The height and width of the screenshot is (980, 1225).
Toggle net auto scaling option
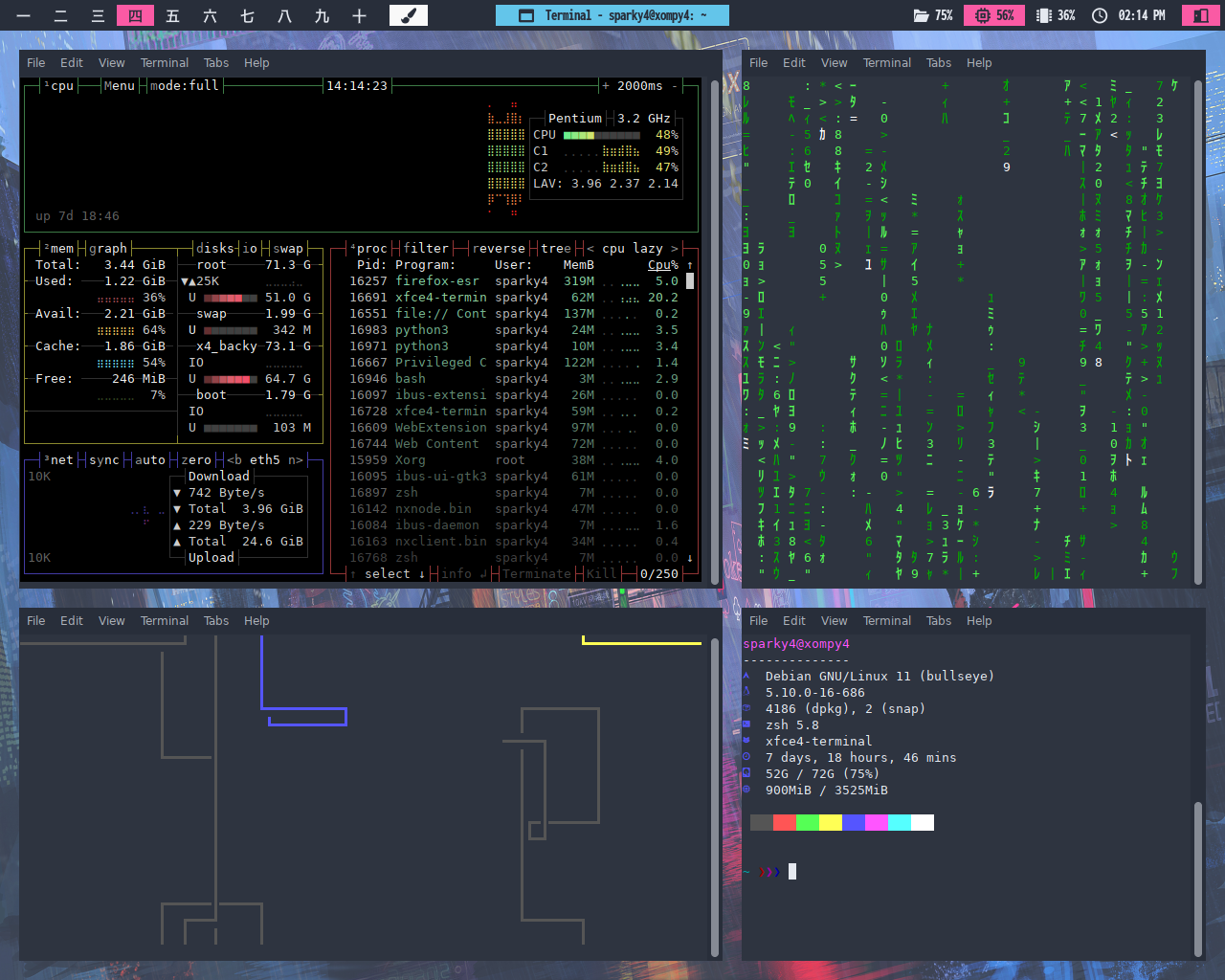pyautogui.click(x=149, y=459)
